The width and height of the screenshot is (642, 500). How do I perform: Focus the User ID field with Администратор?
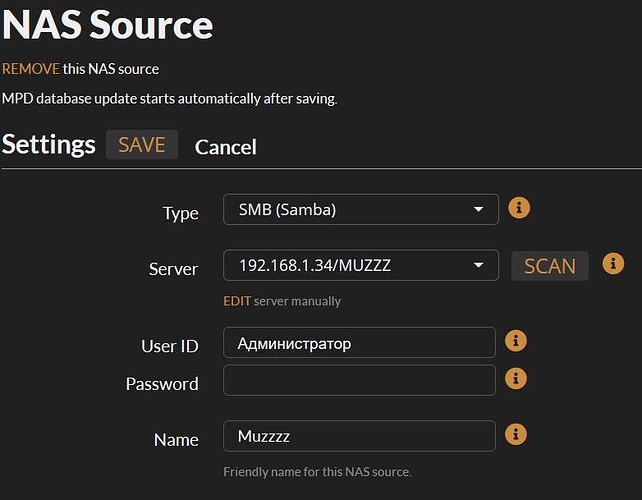coord(359,343)
